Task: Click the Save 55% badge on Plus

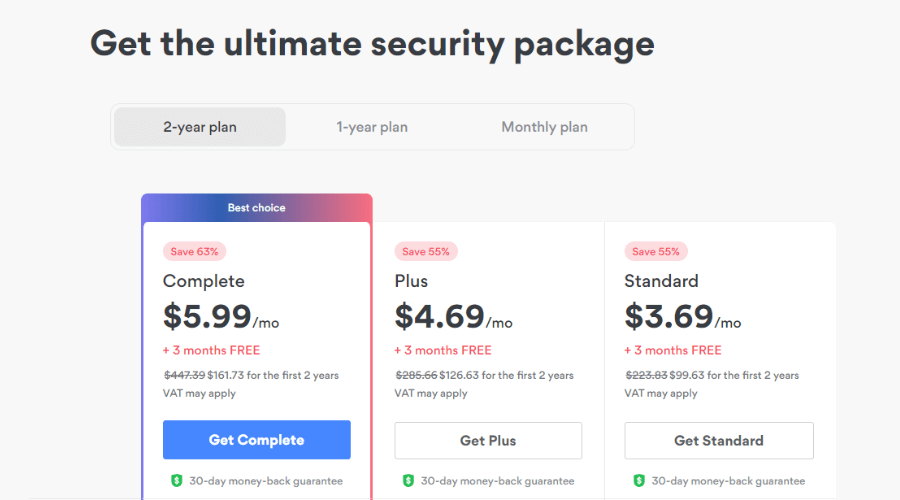Action: [426, 251]
